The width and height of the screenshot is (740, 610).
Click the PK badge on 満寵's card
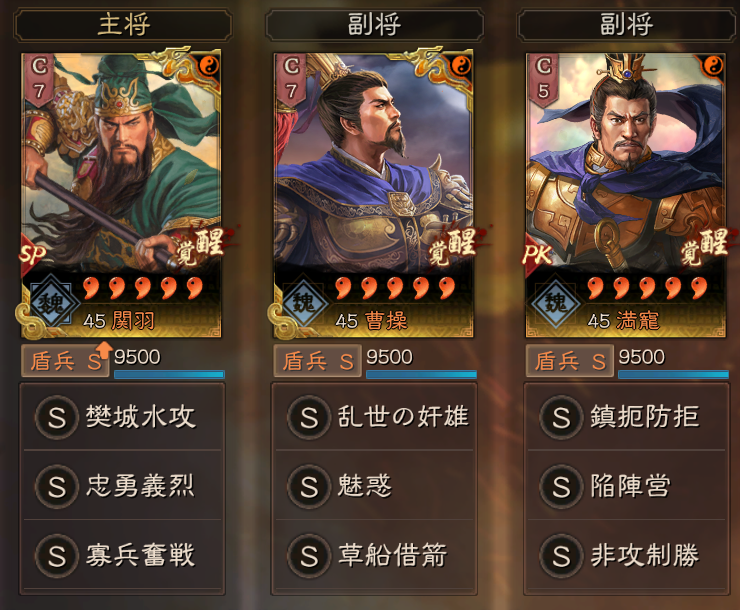point(537,255)
